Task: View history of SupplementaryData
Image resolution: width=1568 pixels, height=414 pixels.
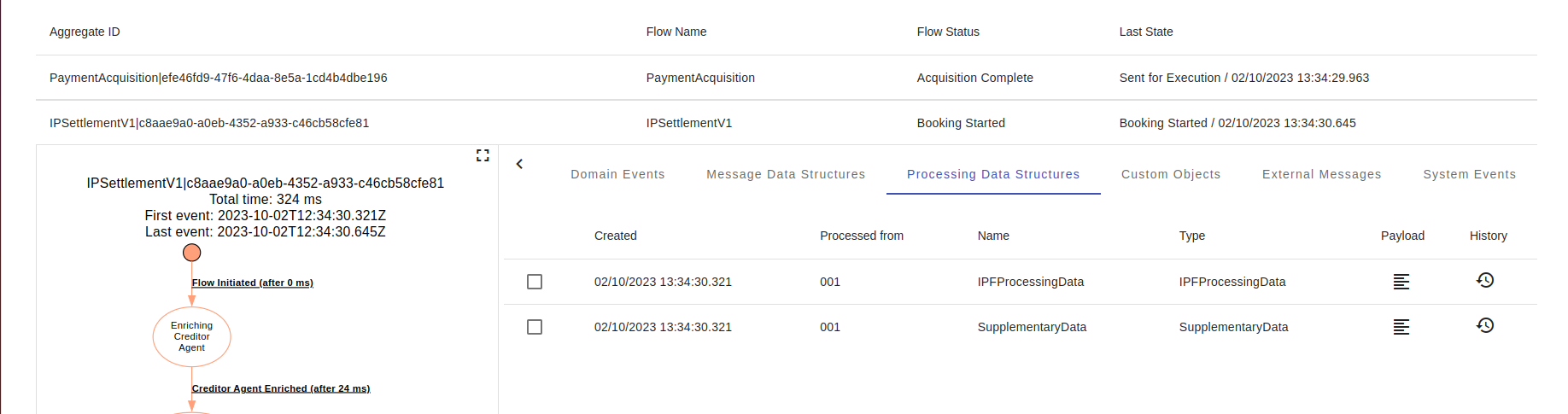Action: coord(1484,325)
